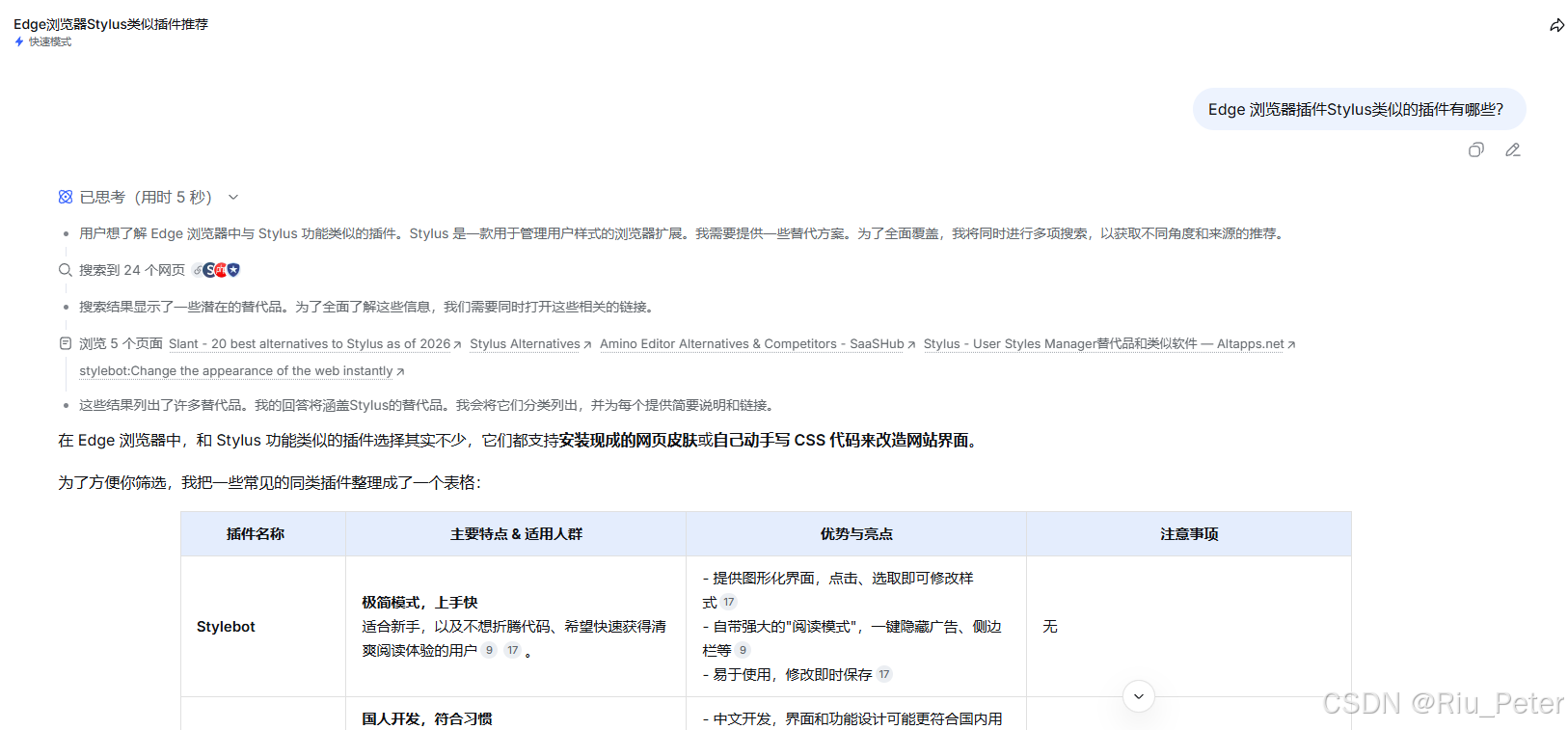Open the Altapps.net Stylus User Styles Manager link
This screenshot has height=730, width=1568.
1109,343
